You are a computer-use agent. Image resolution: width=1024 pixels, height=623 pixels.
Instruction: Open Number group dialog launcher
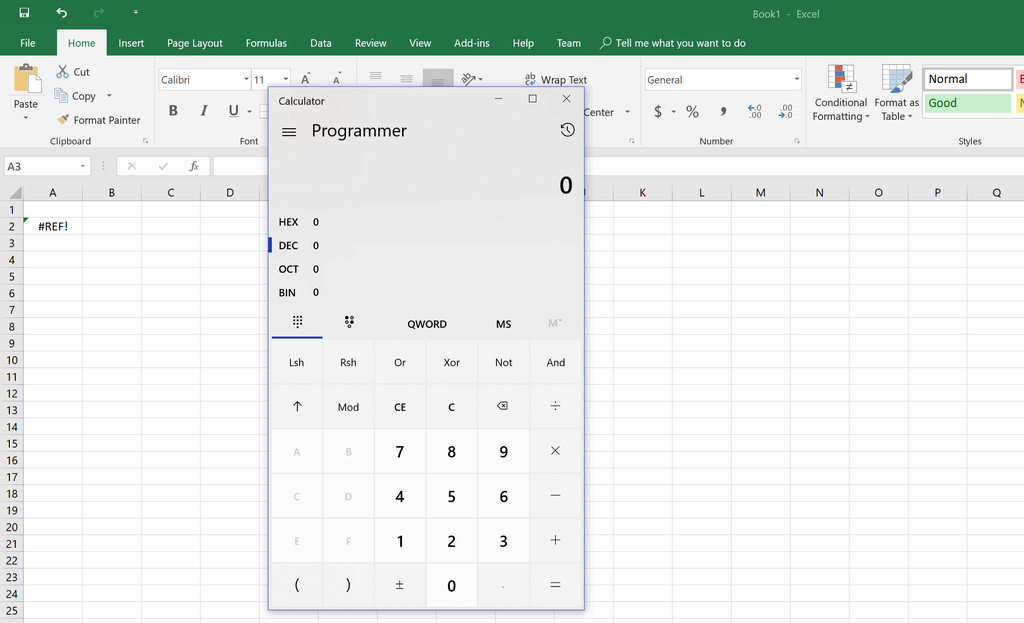[797, 141]
